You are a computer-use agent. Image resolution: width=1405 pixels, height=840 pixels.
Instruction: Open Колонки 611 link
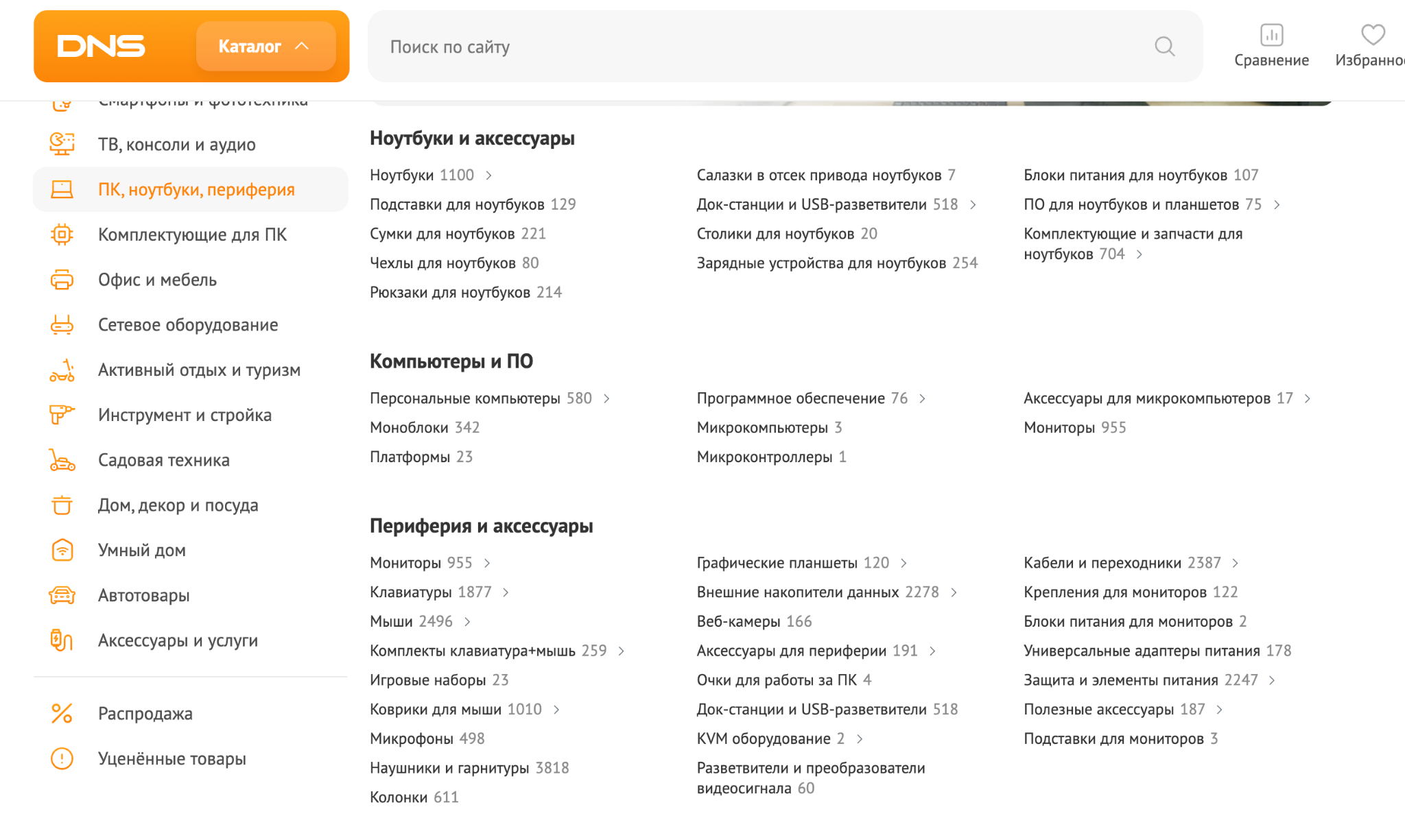click(414, 797)
